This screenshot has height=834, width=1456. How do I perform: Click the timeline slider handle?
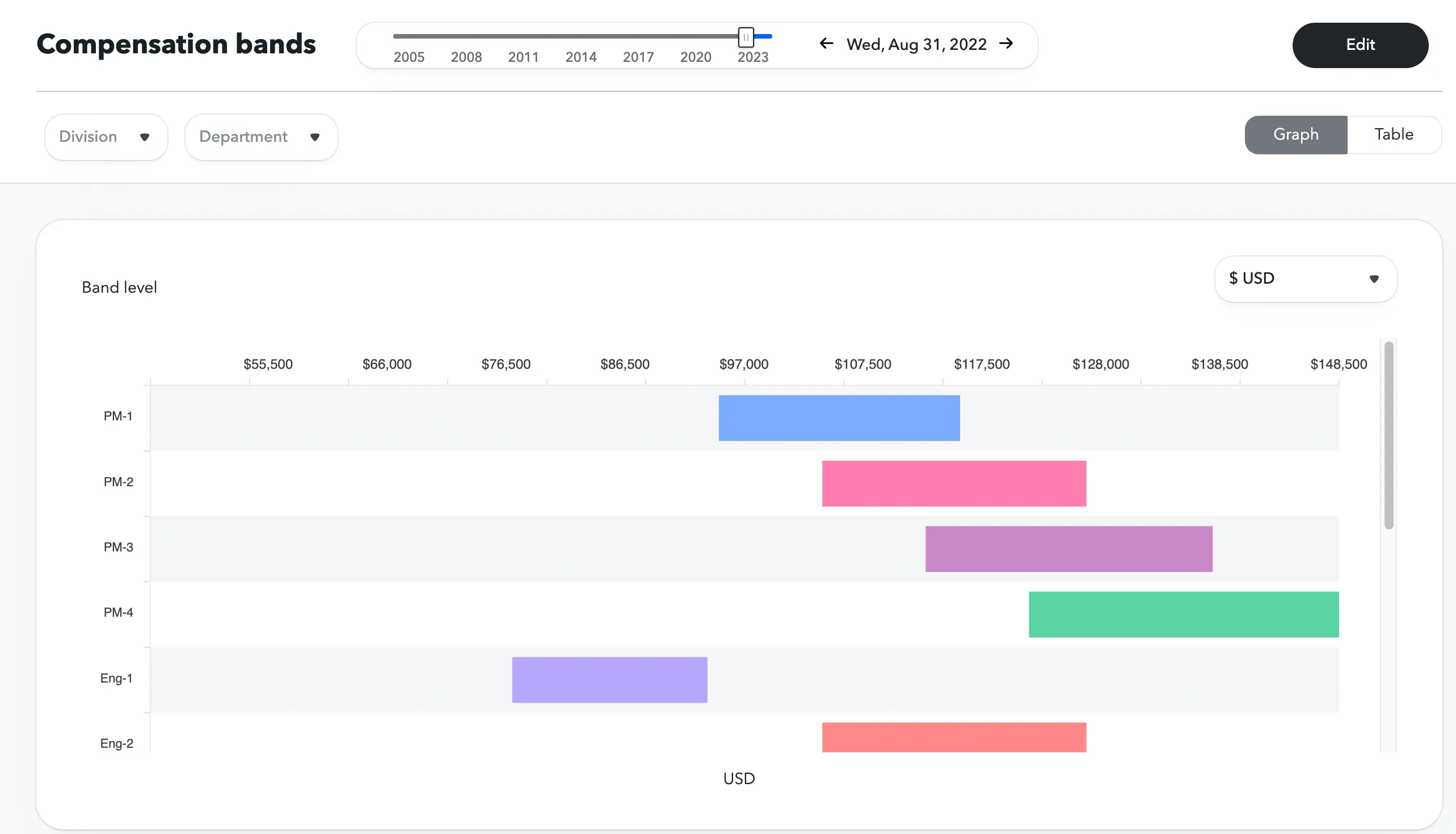[746, 37]
